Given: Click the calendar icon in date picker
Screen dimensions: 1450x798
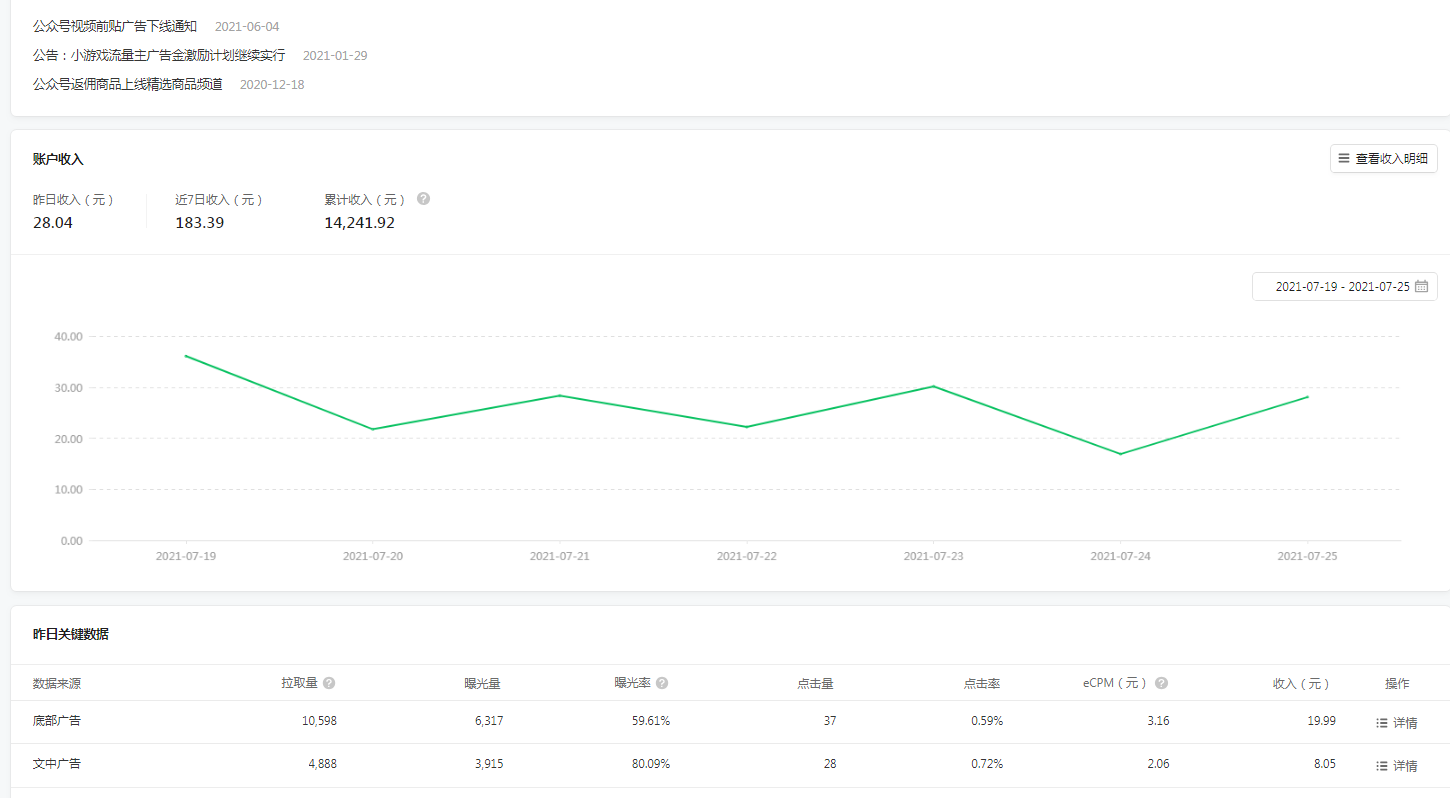Looking at the screenshot, I should coord(1421,287).
